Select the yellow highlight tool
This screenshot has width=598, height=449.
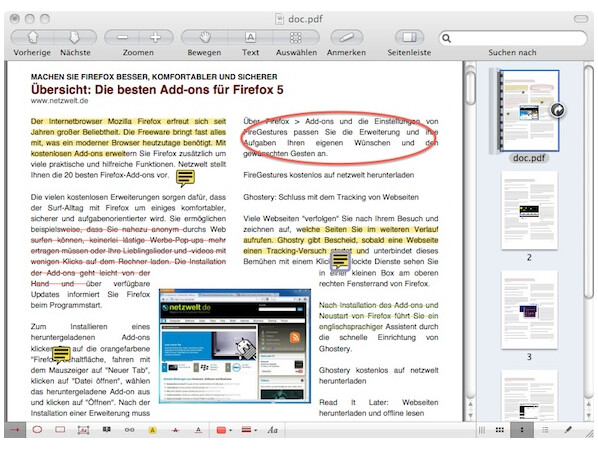[x=152, y=430]
